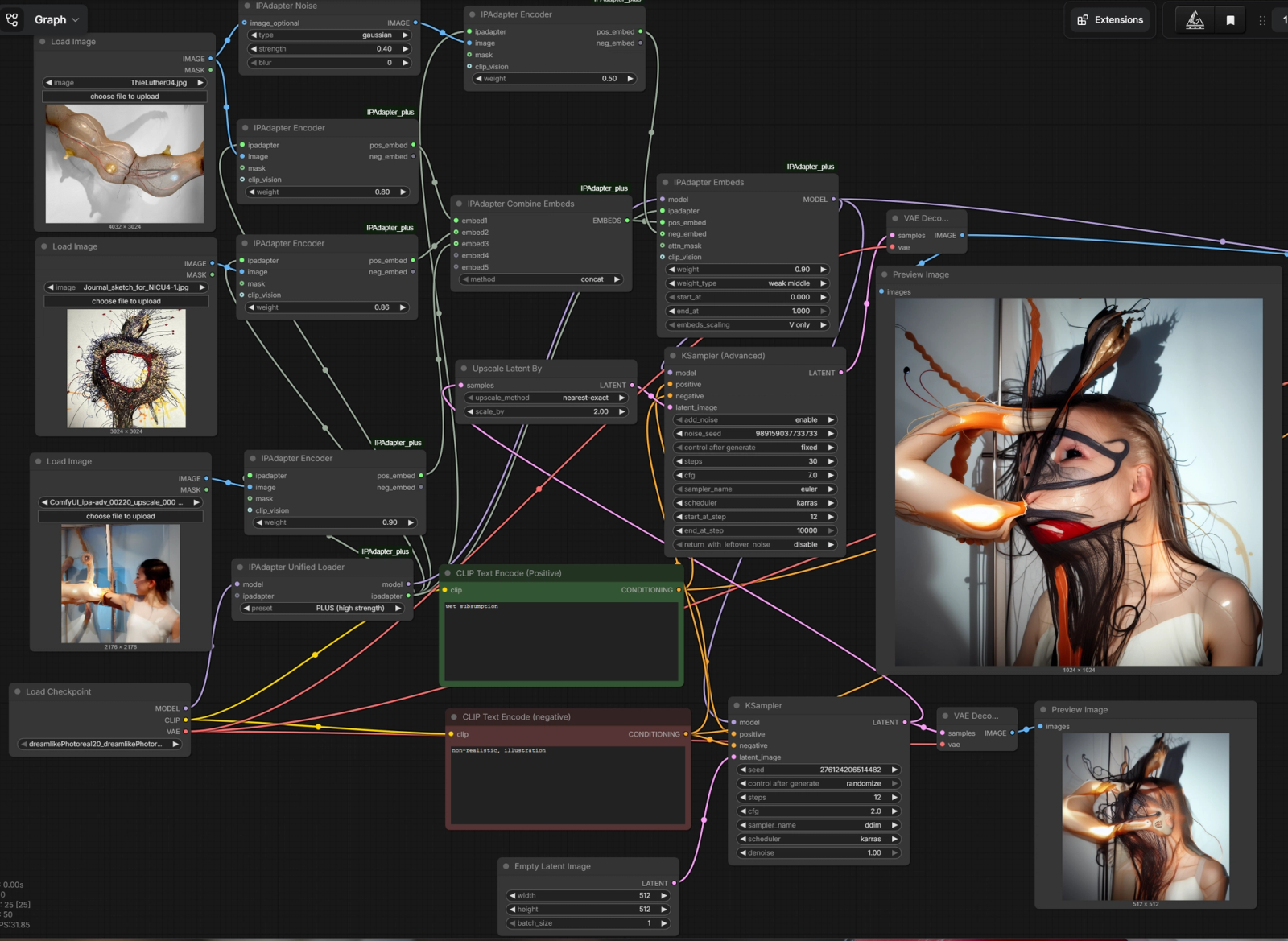Click the mountain logo icon in top toolbar

[x=1195, y=20]
